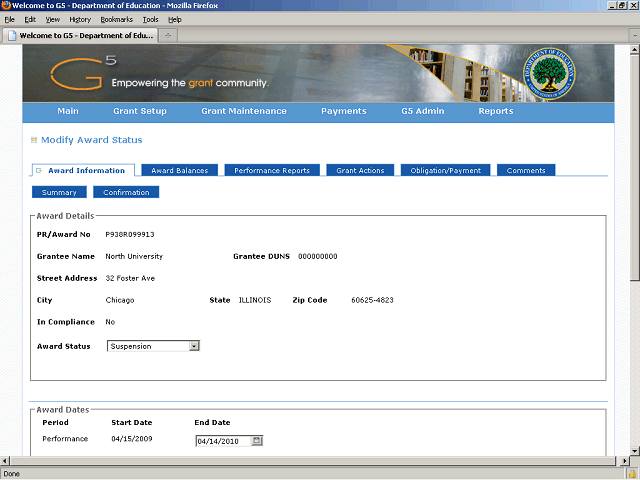640x480 pixels.
Task: Click the zip code 60625-4823
Action: [x=372, y=300]
